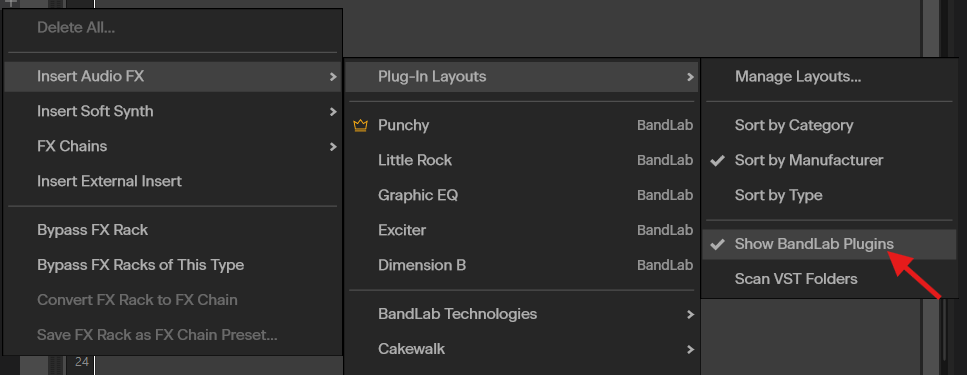
Task: Select Bypass FX Rack
Action: pyautogui.click(x=173, y=230)
